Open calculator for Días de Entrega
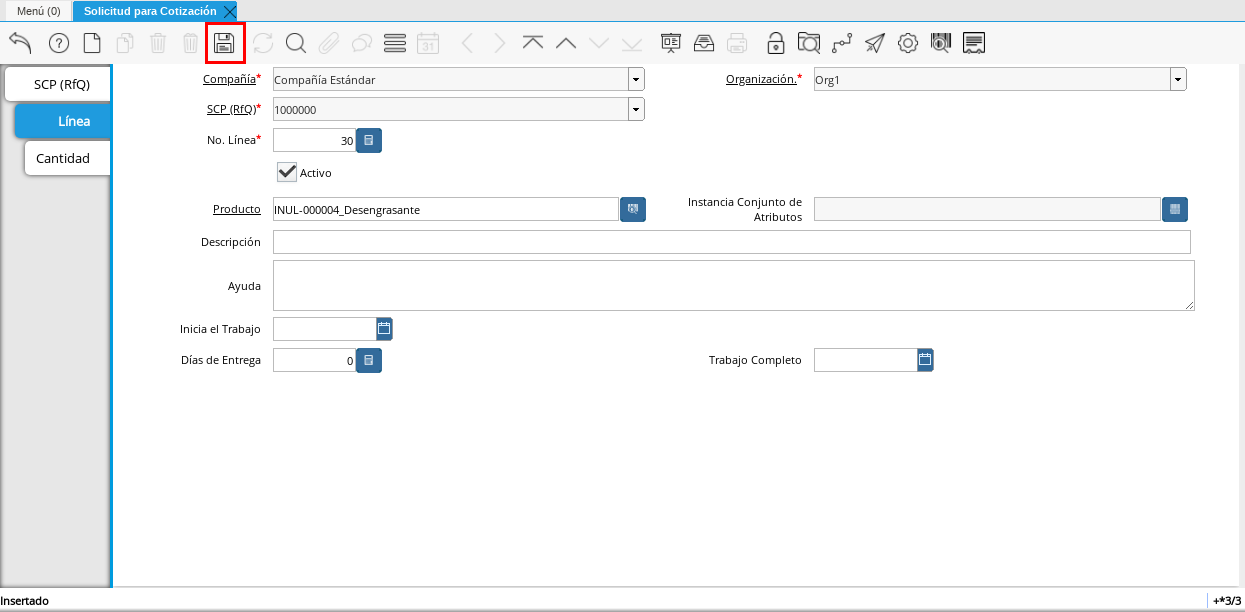The image size is (1245, 612). pos(369,360)
